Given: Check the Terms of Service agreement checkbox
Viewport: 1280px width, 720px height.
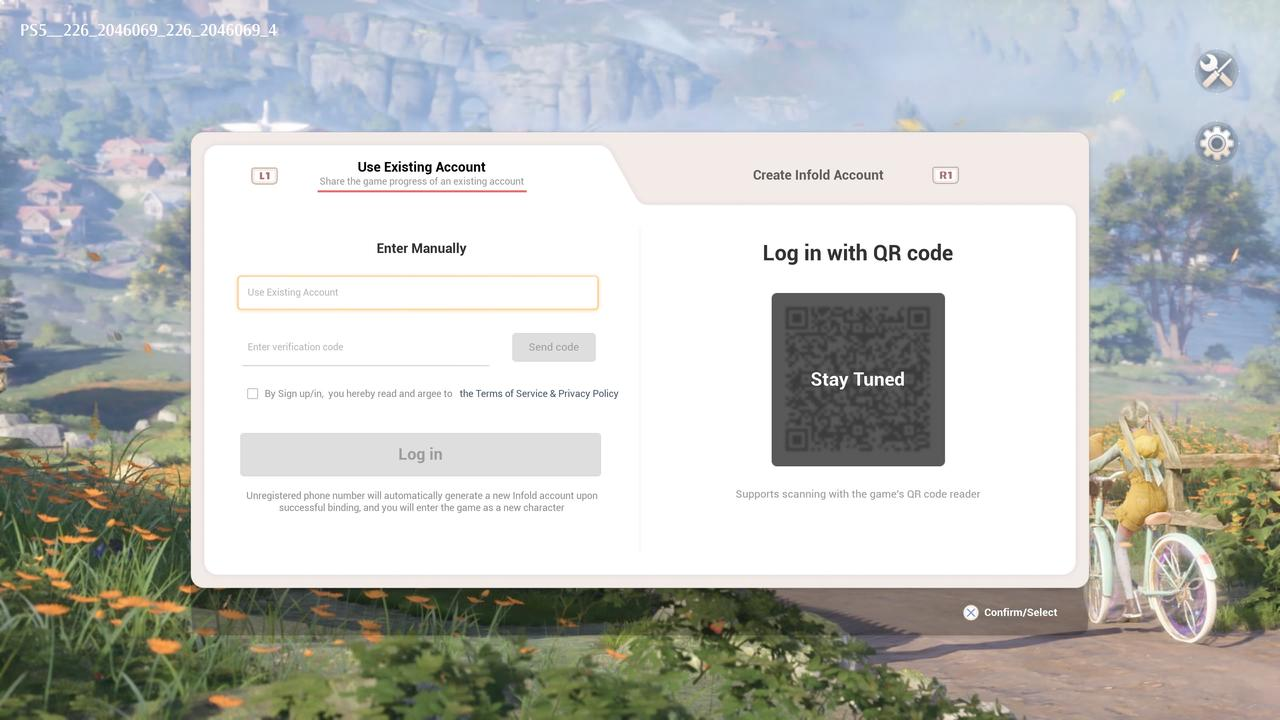Looking at the screenshot, I should [252, 393].
